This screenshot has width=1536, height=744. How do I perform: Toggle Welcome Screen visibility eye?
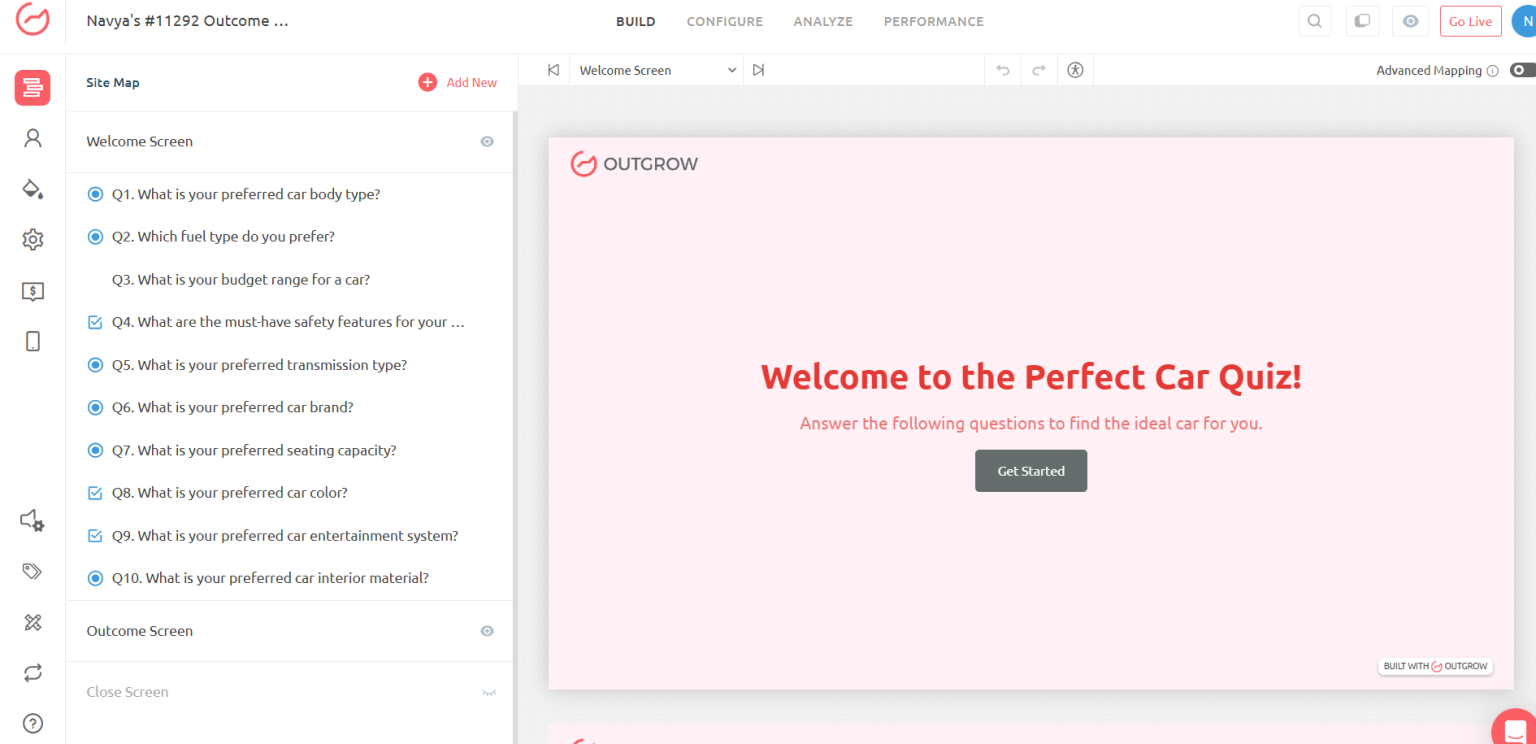click(487, 142)
